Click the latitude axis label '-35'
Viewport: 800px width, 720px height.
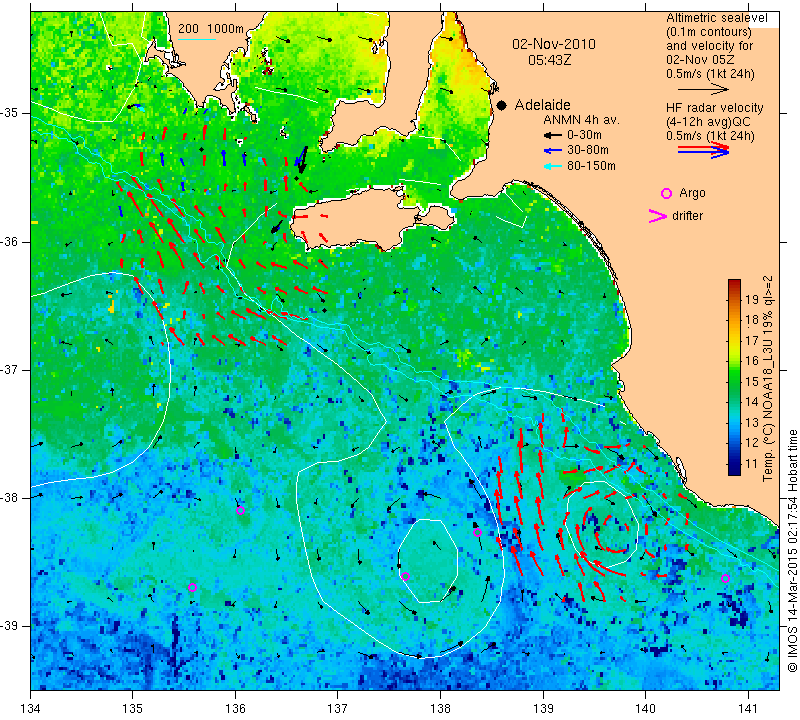(10, 113)
